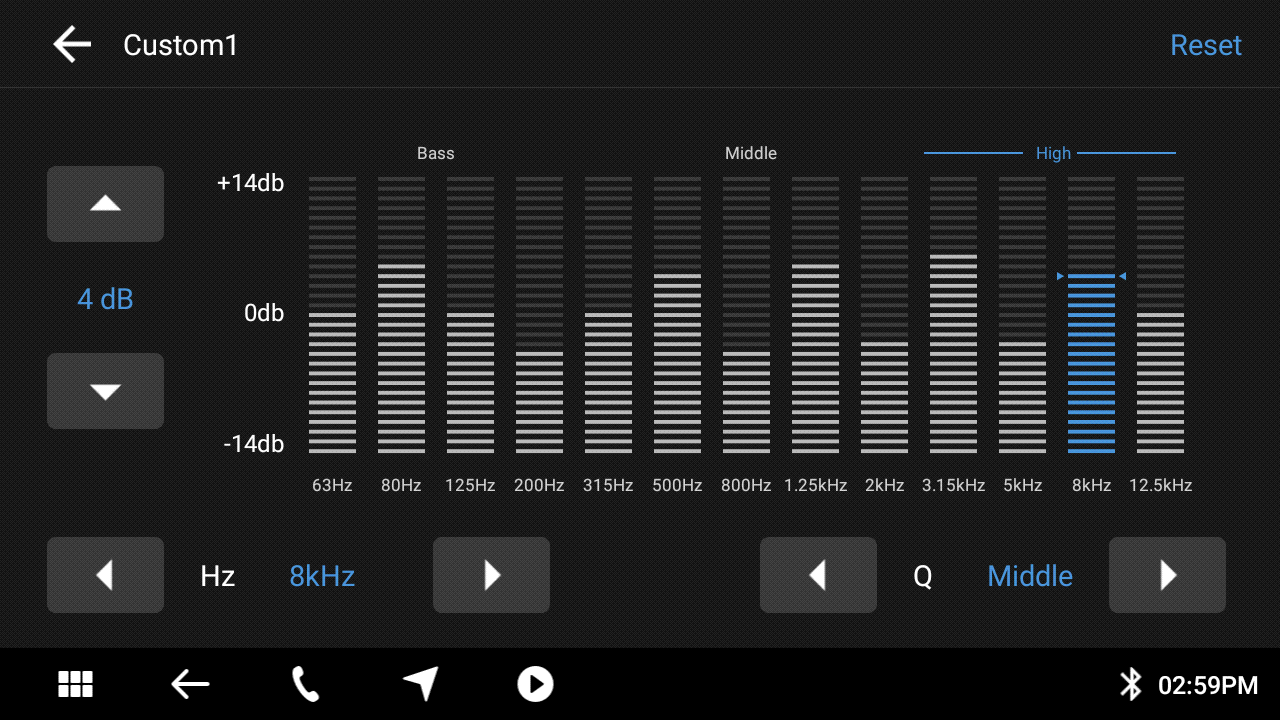This screenshot has width=1280, height=720.
Task: Lower Q value with left arrow
Action: [x=818, y=575]
